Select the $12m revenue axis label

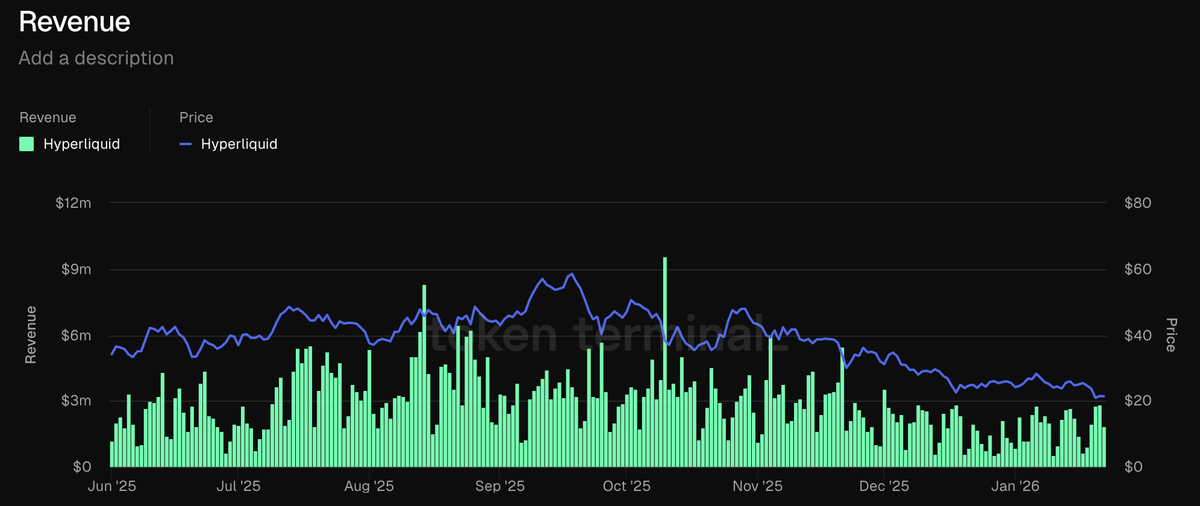(73, 203)
